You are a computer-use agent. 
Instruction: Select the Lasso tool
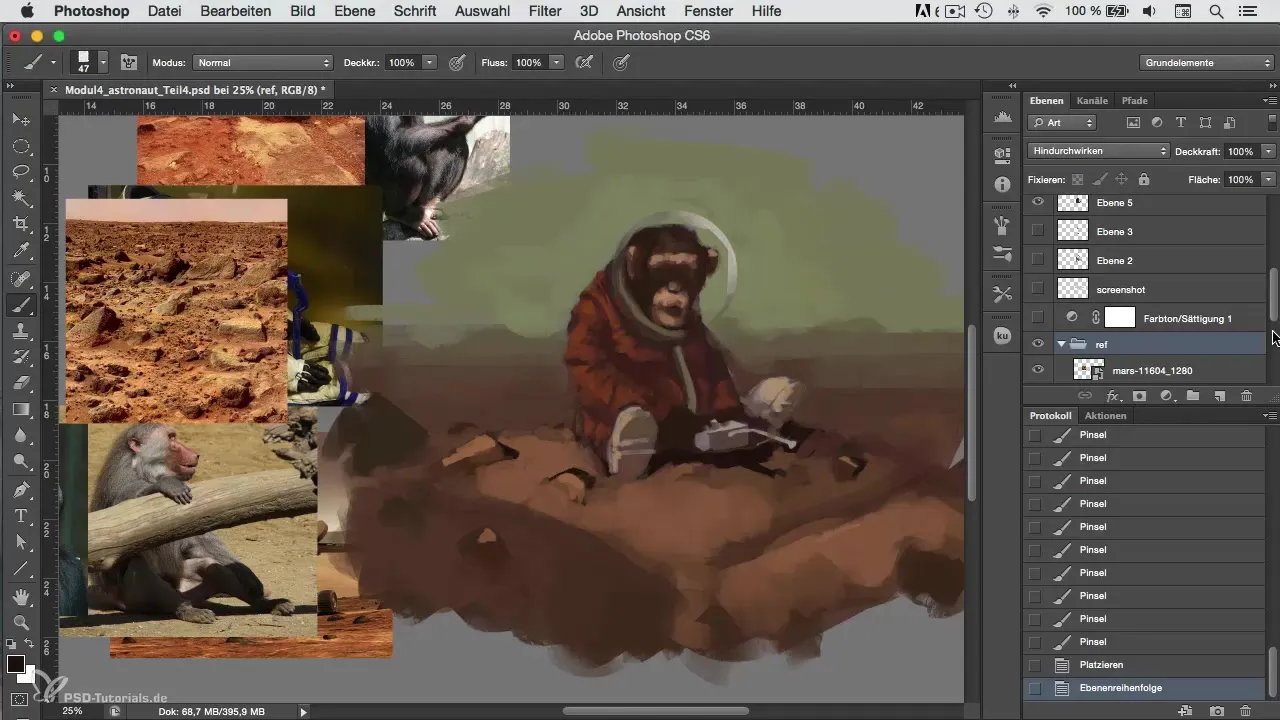(20, 172)
